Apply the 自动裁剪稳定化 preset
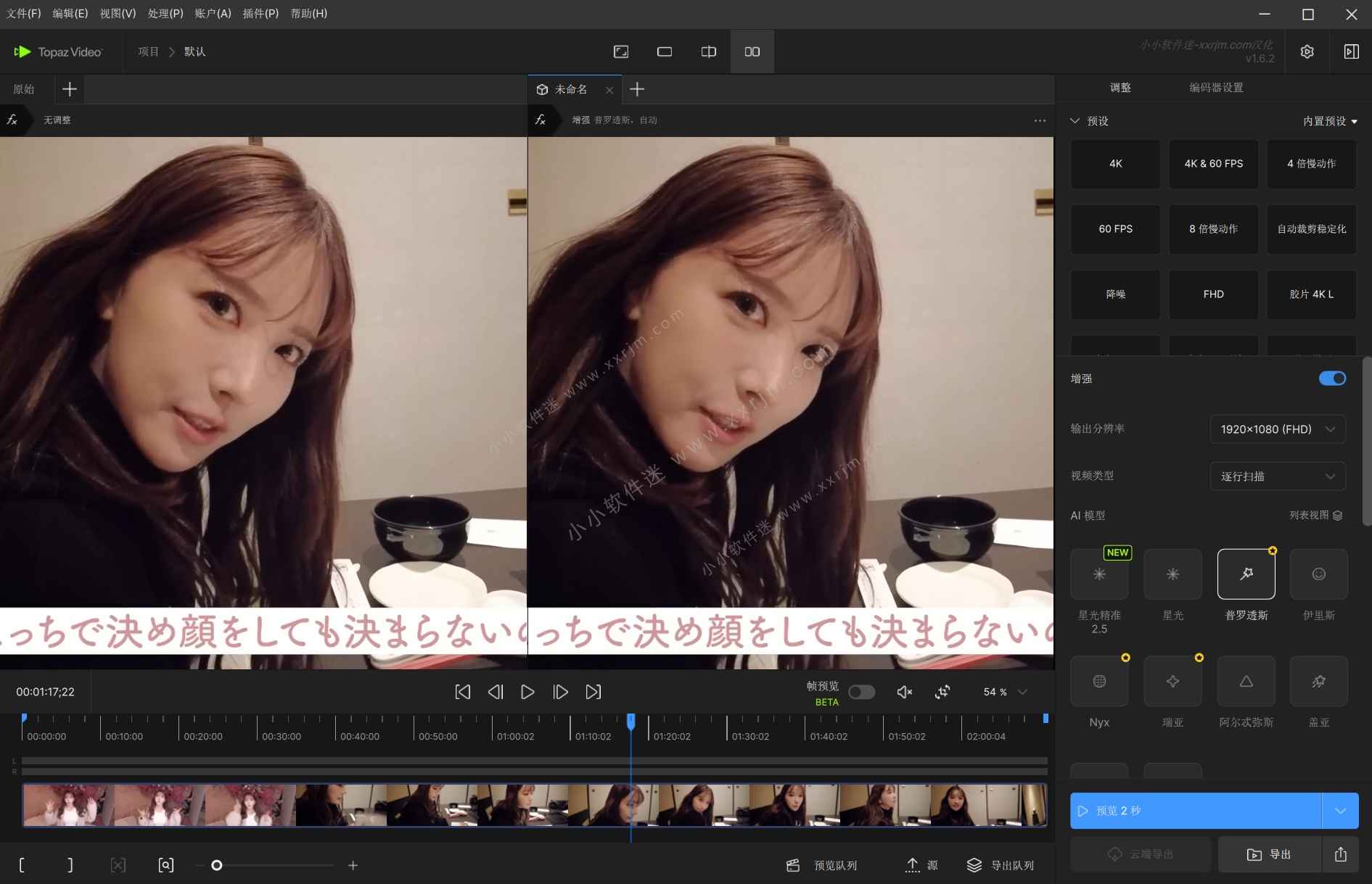The height and width of the screenshot is (884, 1372). pos(1312,229)
